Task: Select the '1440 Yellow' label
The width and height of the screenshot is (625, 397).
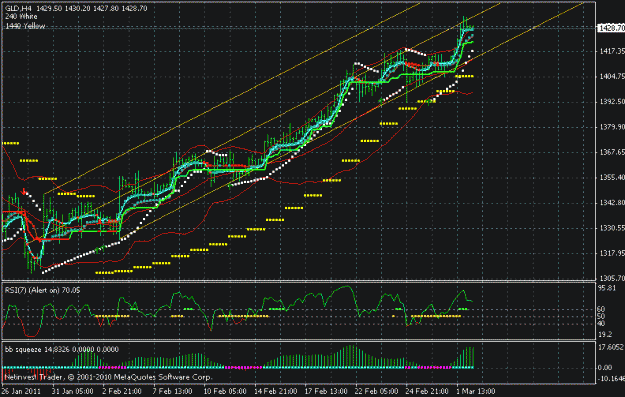Action: [25, 26]
